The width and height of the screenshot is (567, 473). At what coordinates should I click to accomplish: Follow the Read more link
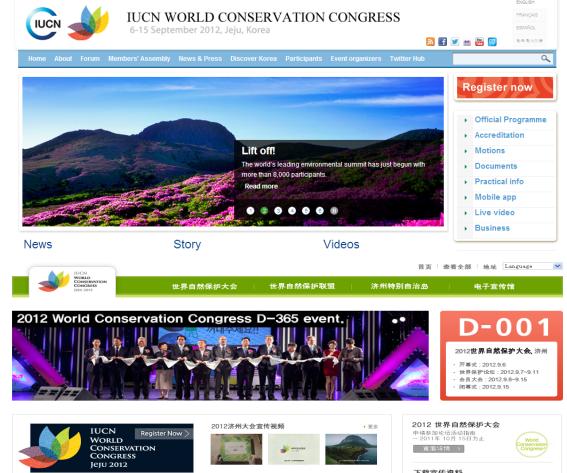click(261, 186)
